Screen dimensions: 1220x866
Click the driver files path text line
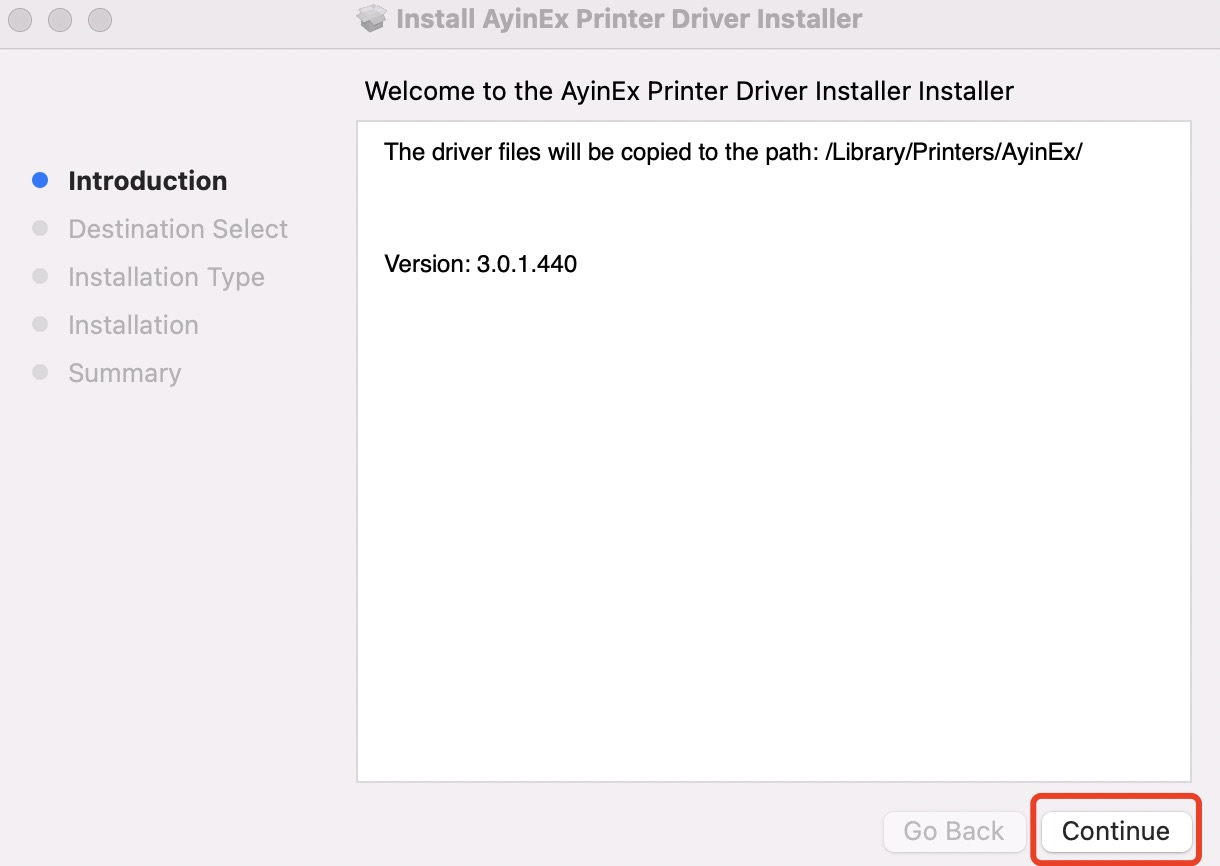pos(733,153)
